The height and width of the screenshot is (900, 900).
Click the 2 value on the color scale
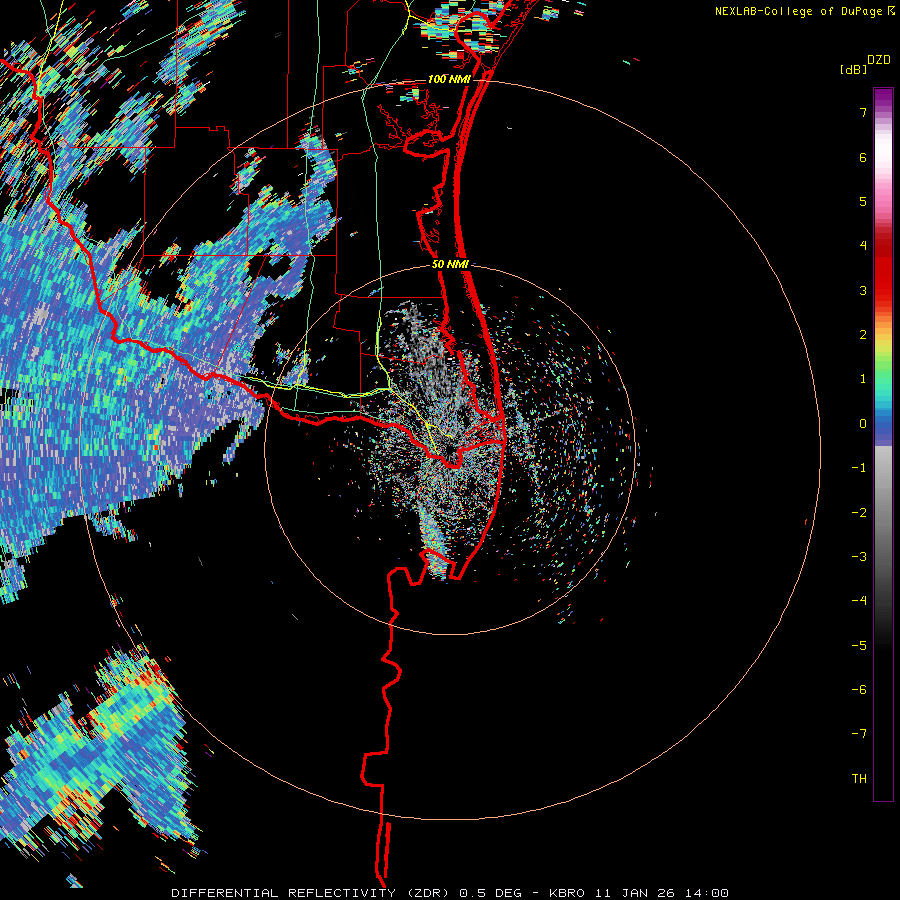pos(863,335)
